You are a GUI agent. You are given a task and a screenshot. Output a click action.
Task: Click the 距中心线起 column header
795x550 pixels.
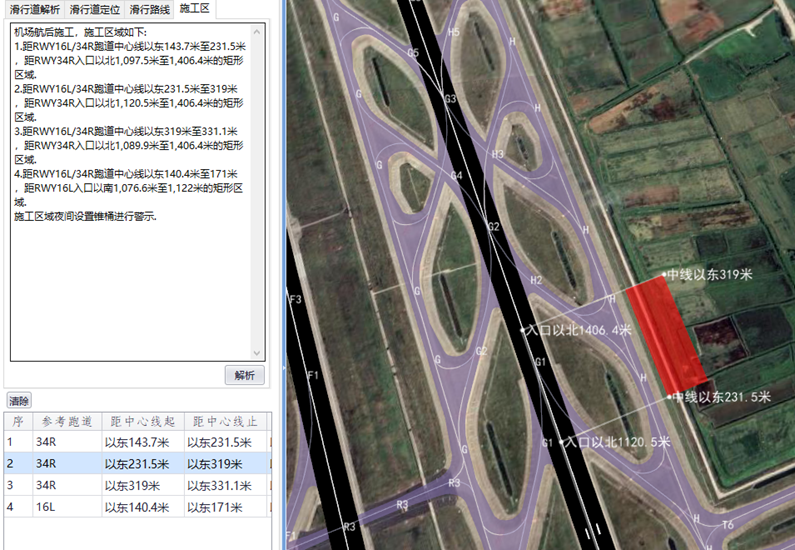142,421
